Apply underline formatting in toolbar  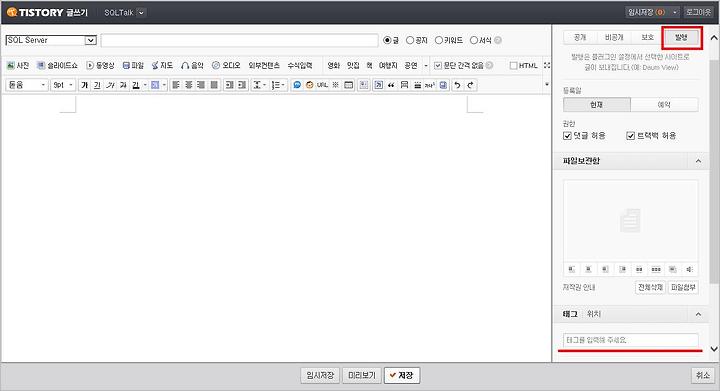pos(97,85)
